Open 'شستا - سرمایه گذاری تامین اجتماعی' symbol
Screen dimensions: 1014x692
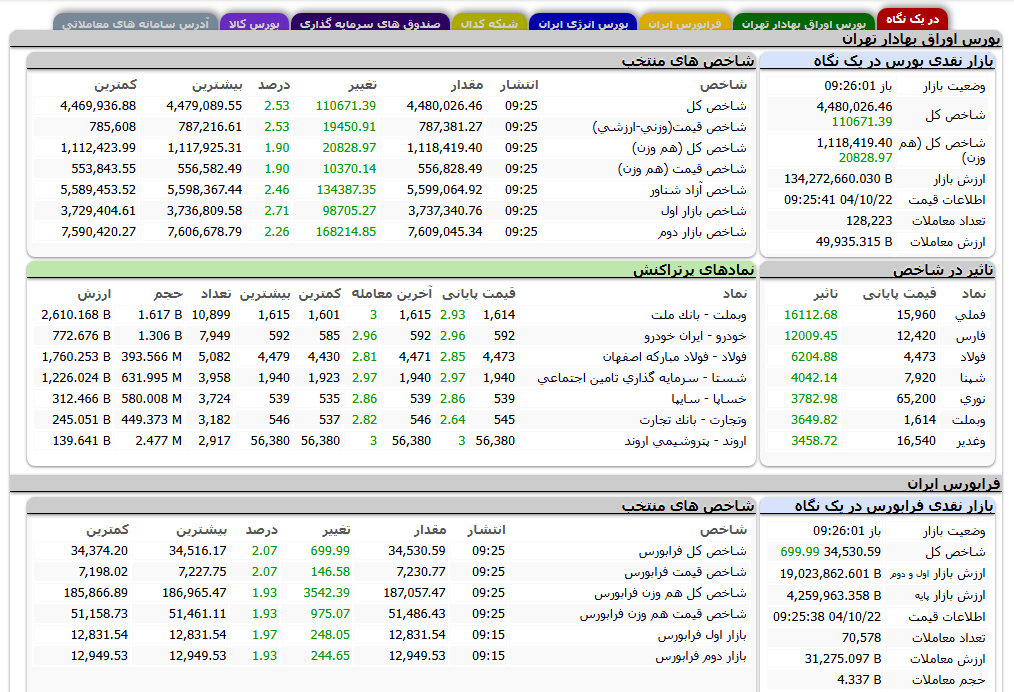[642, 378]
